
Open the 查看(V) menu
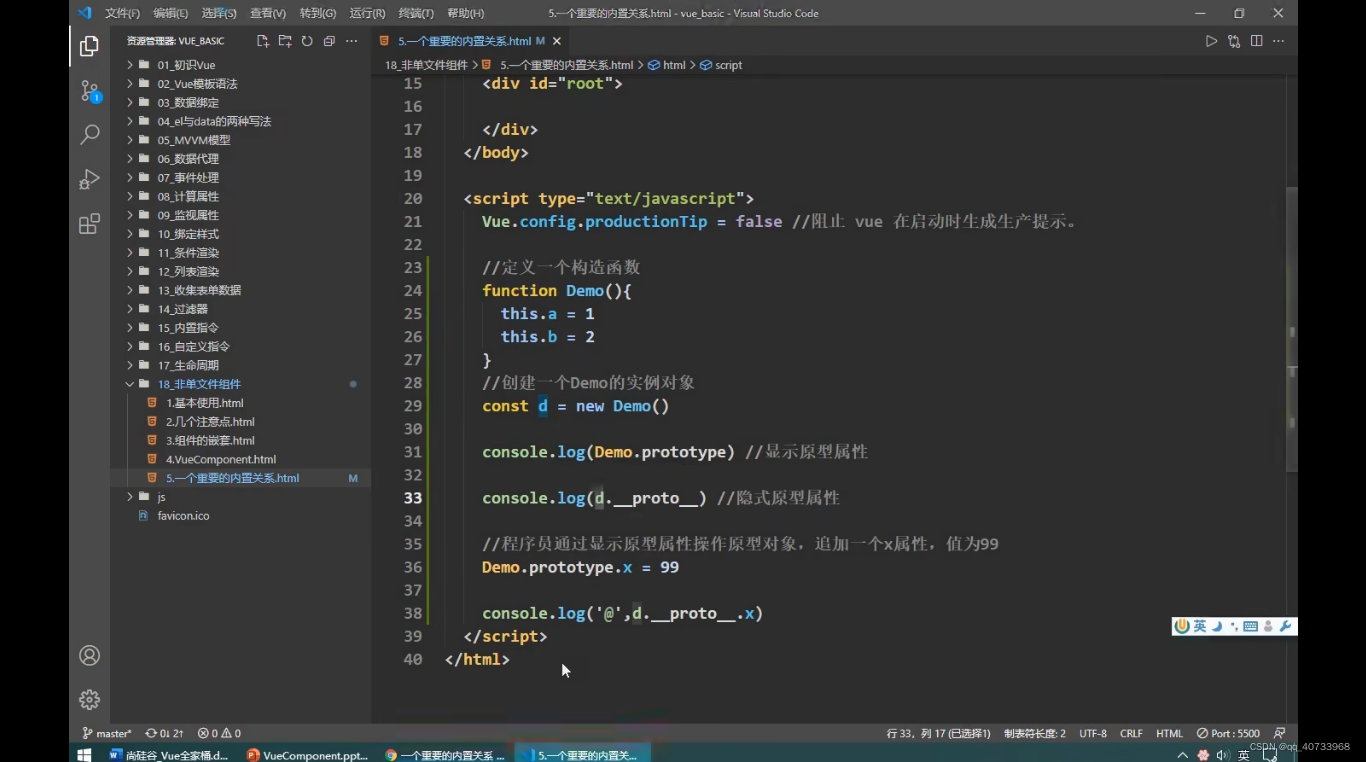(x=267, y=13)
